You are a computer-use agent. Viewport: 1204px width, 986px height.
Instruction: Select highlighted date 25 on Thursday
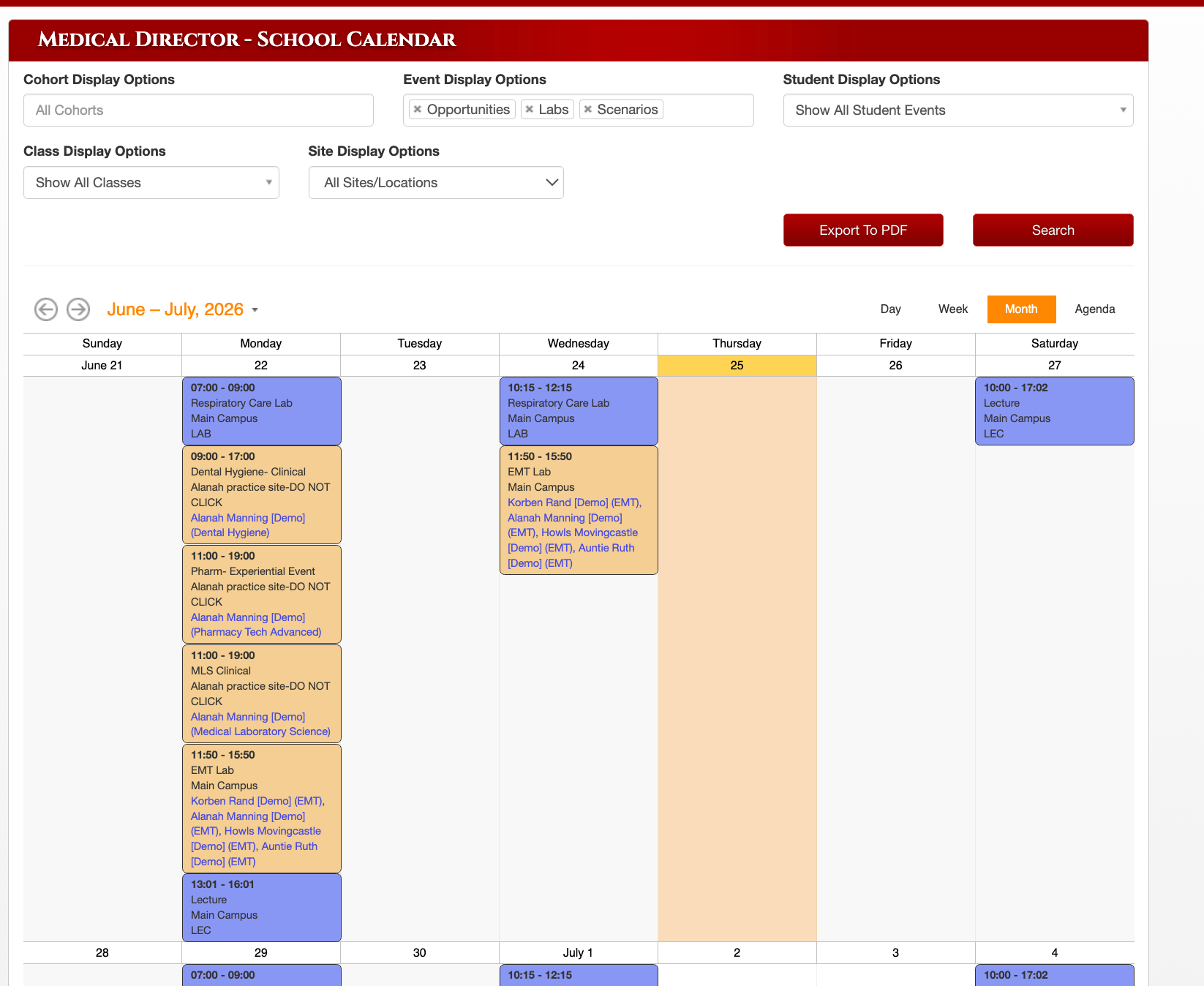coord(737,366)
